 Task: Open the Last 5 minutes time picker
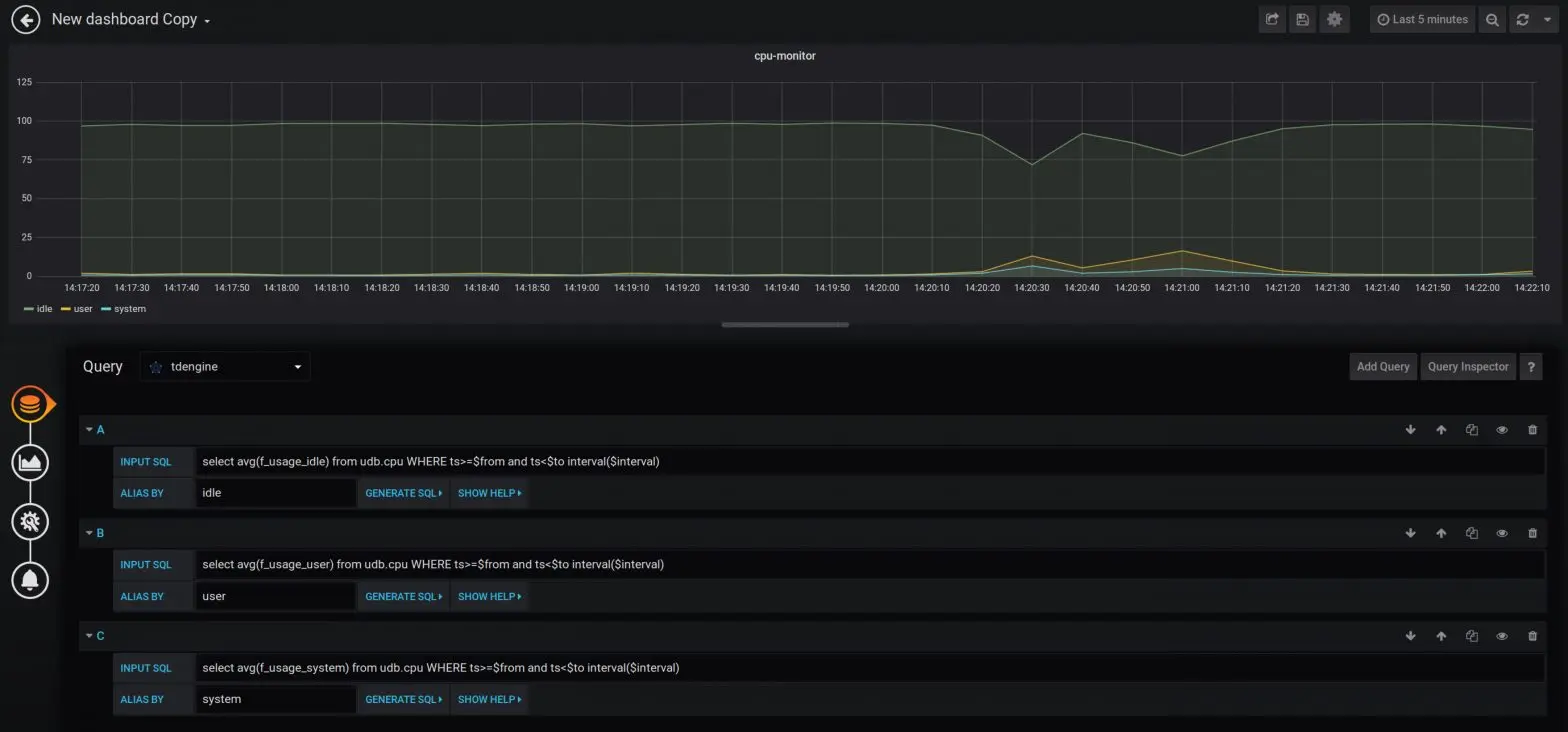1422,19
